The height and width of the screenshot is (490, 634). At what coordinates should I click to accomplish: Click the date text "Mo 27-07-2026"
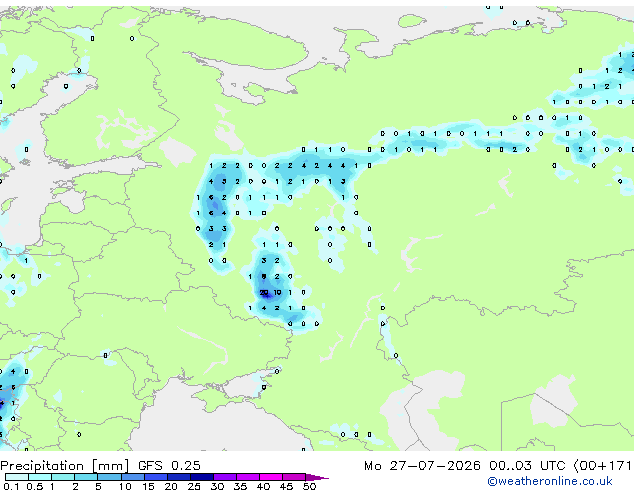pyautogui.click(x=422, y=466)
